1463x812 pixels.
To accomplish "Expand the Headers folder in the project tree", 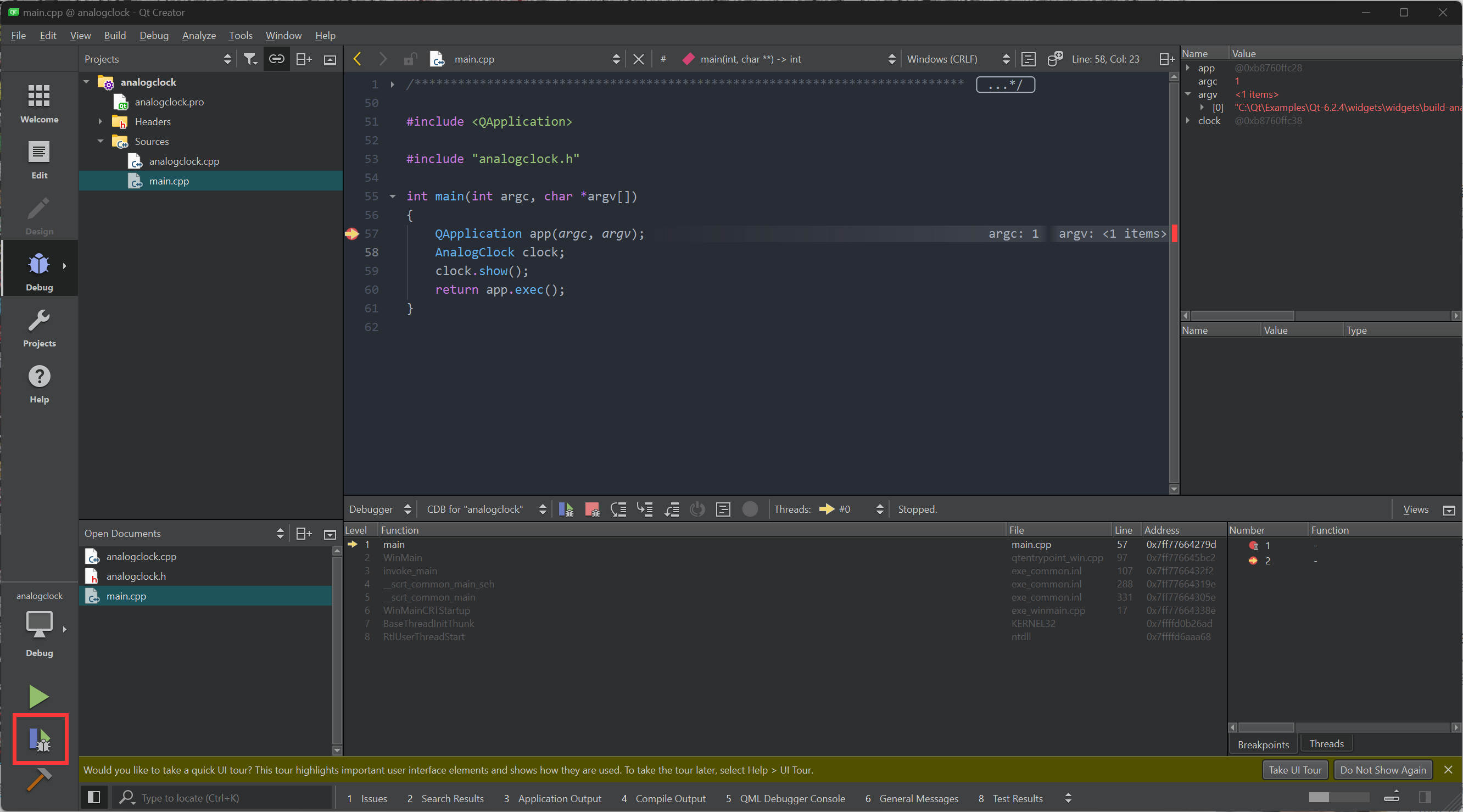I will pos(100,121).
